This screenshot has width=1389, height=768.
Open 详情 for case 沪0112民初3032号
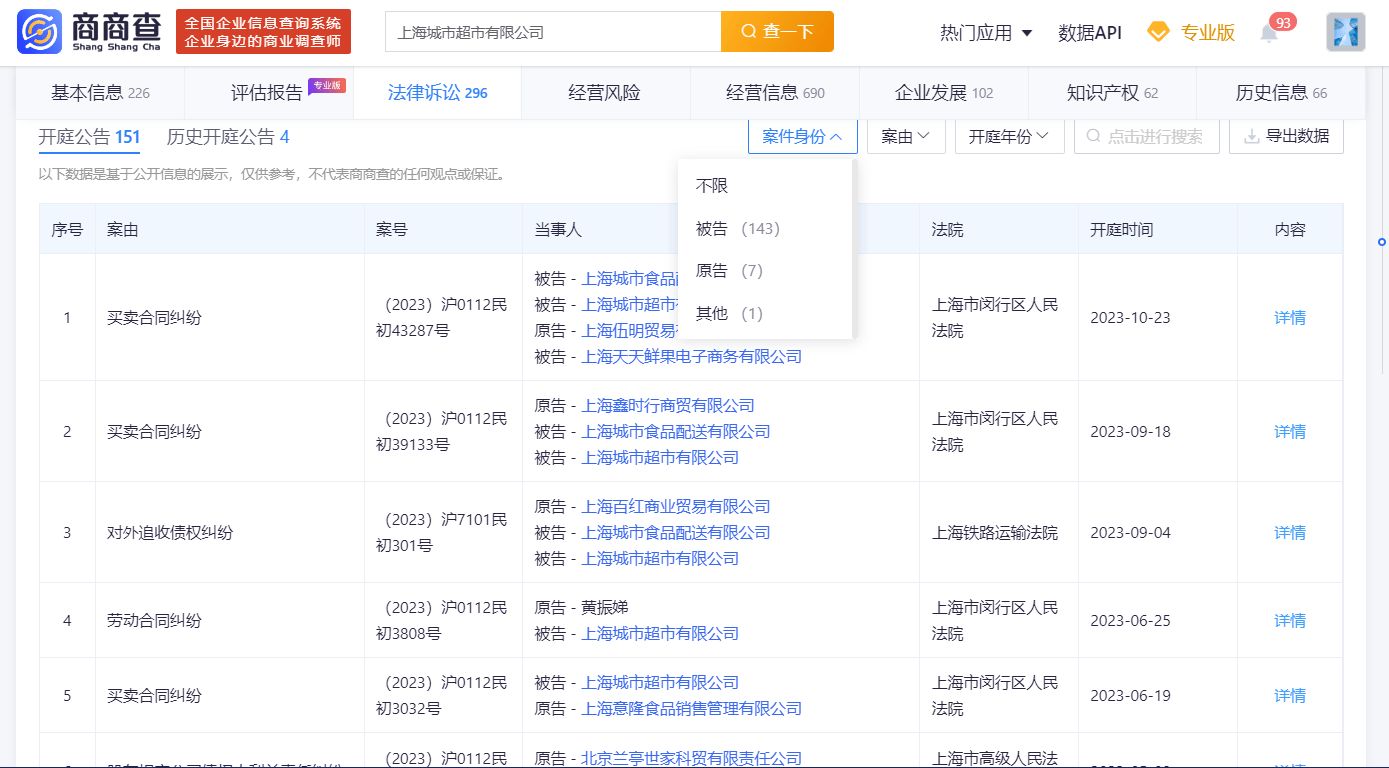click(x=1290, y=696)
